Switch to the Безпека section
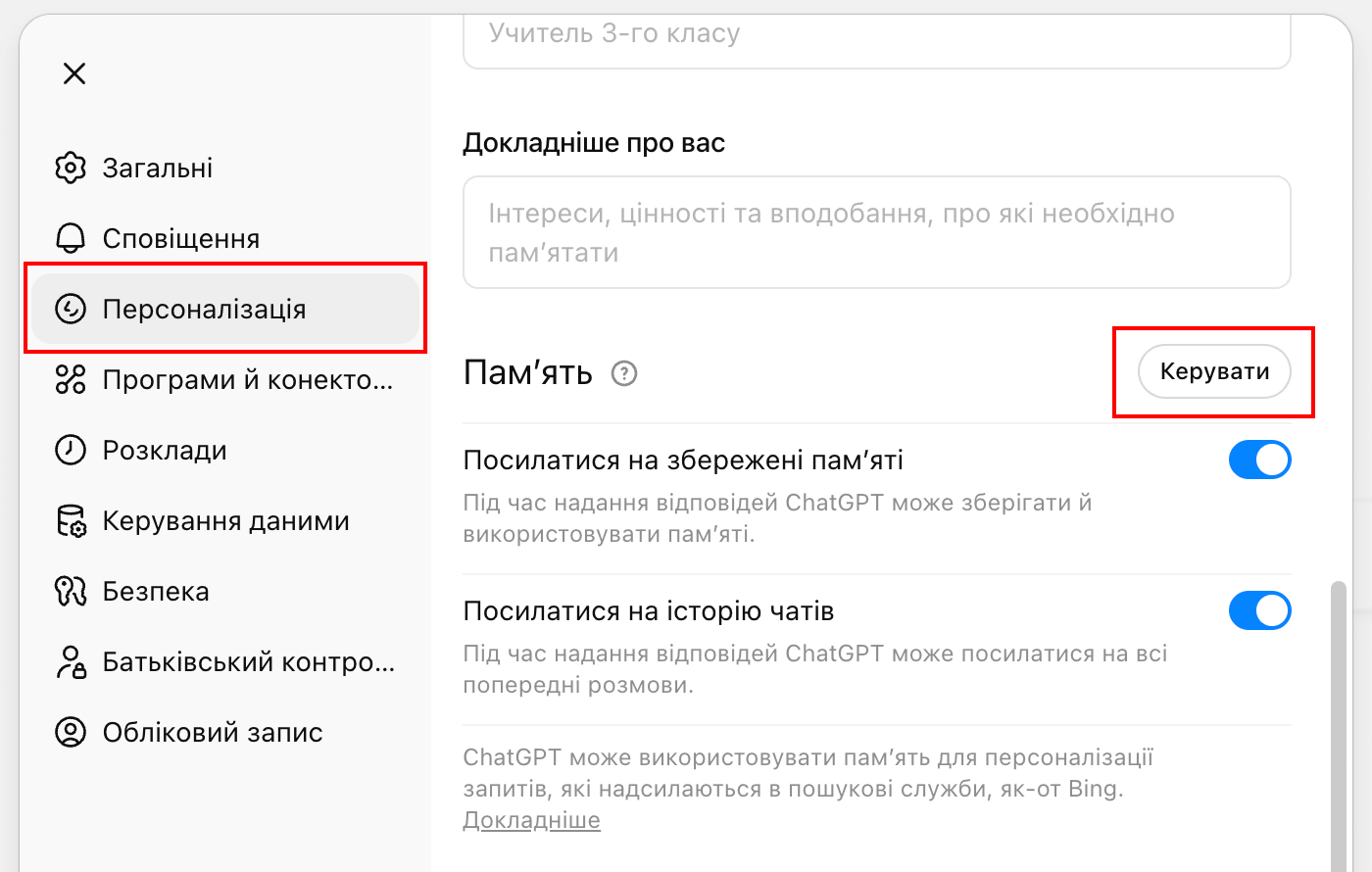The height and width of the screenshot is (872, 1372). point(156,592)
